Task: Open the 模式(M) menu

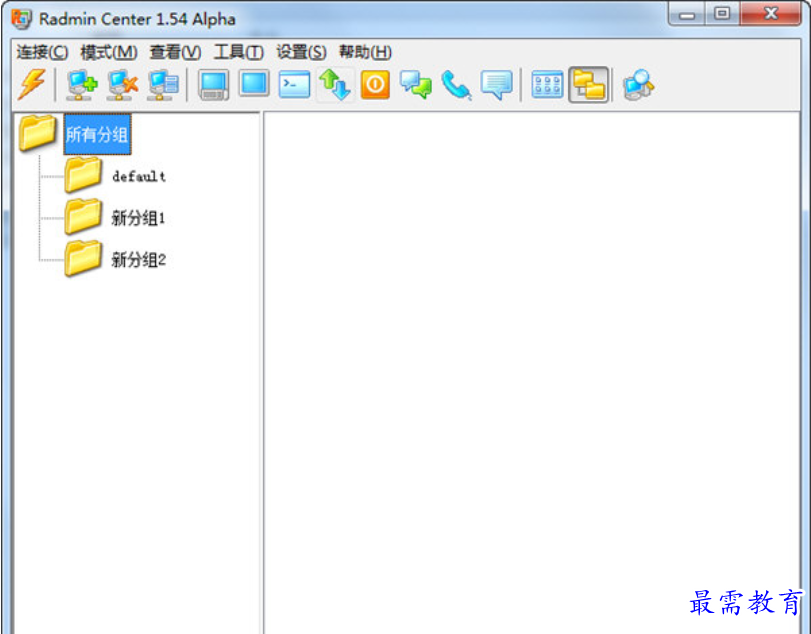Action: 109,52
